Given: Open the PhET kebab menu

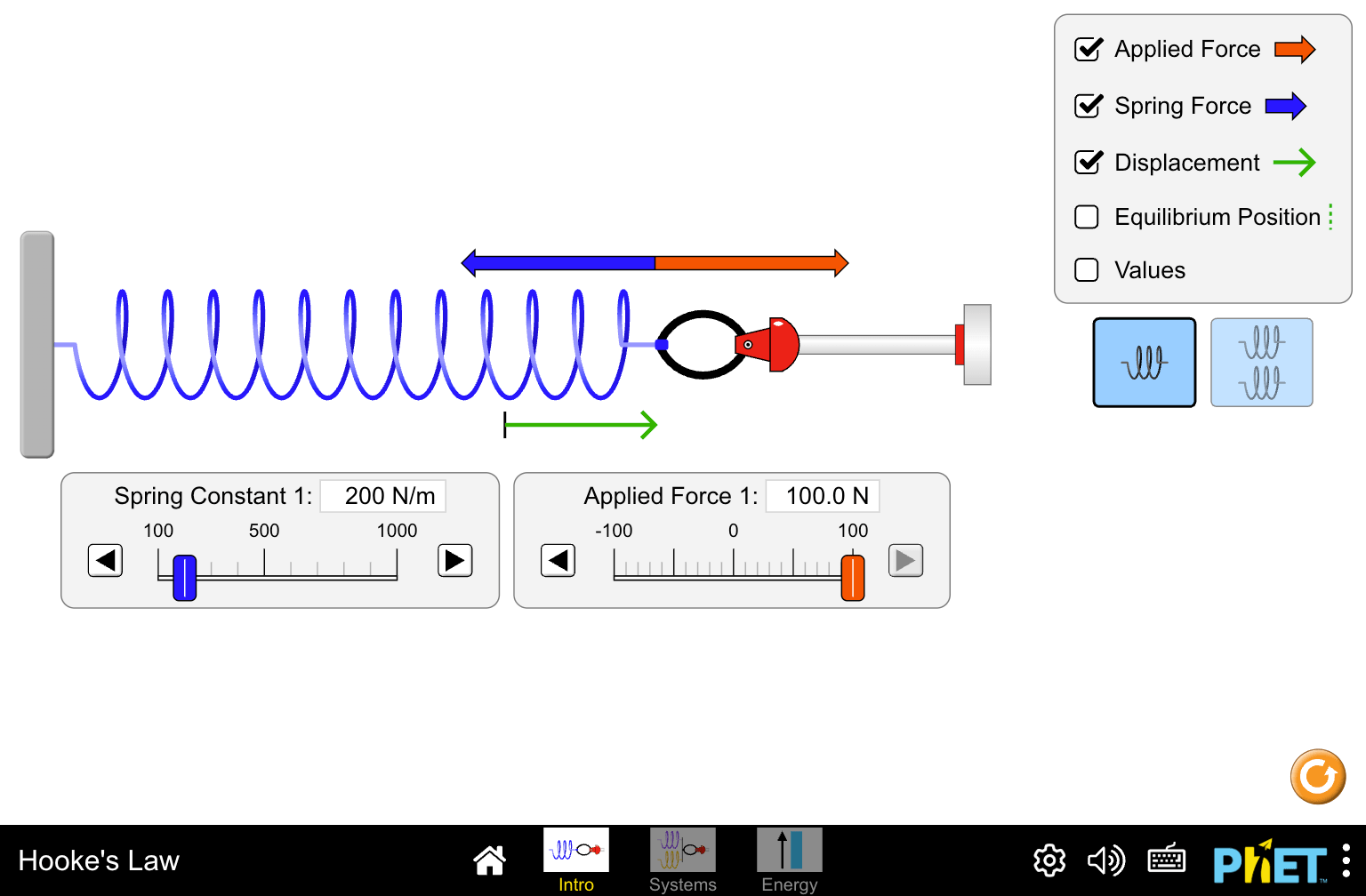Looking at the screenshot, I should [x=1345, y=860].
